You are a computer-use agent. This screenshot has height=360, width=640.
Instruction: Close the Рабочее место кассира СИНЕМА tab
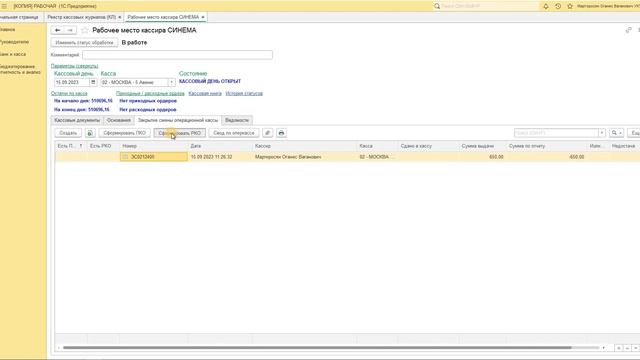(x=203, y=17)
